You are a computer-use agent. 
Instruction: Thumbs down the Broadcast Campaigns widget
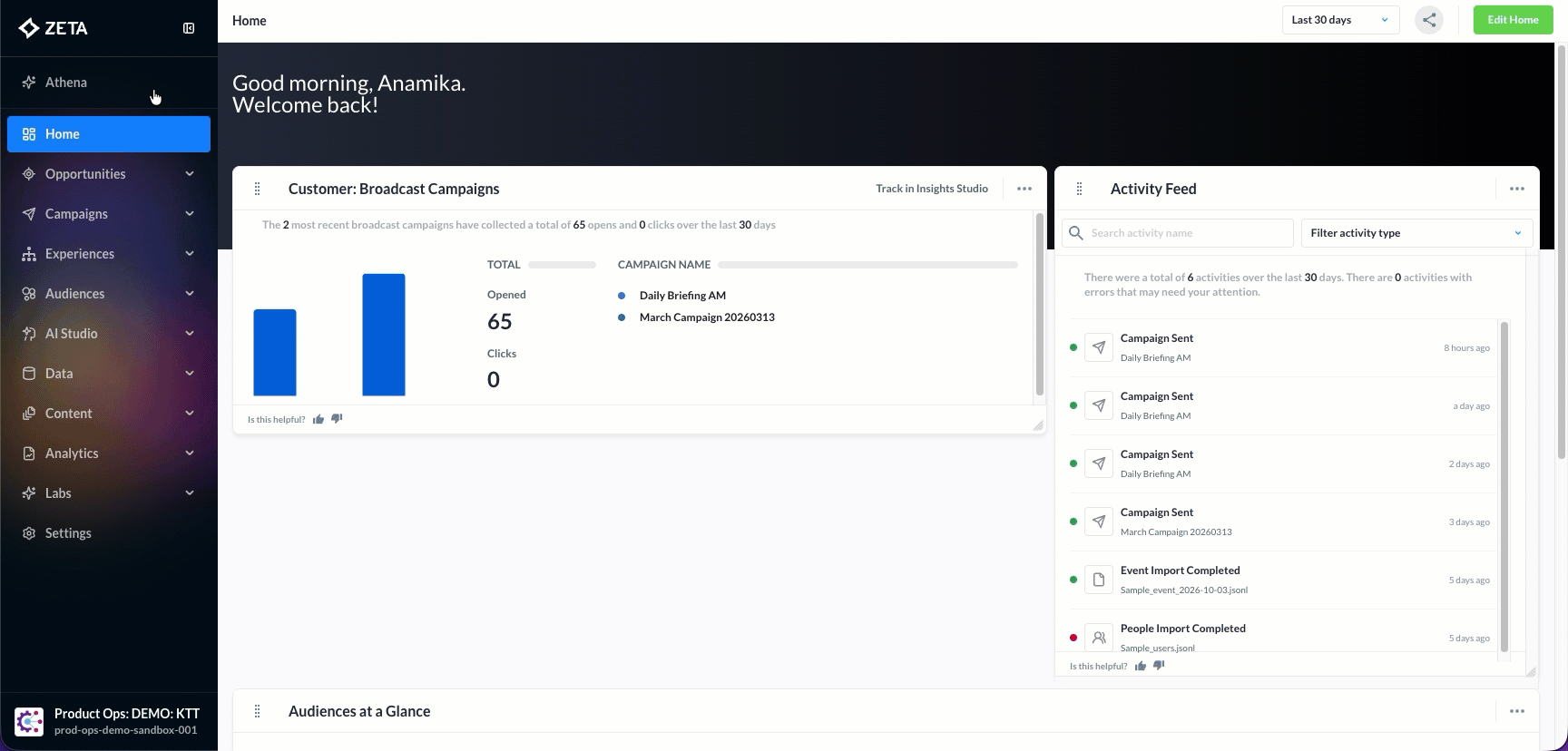pyautogui.click(x=337, y=419)
